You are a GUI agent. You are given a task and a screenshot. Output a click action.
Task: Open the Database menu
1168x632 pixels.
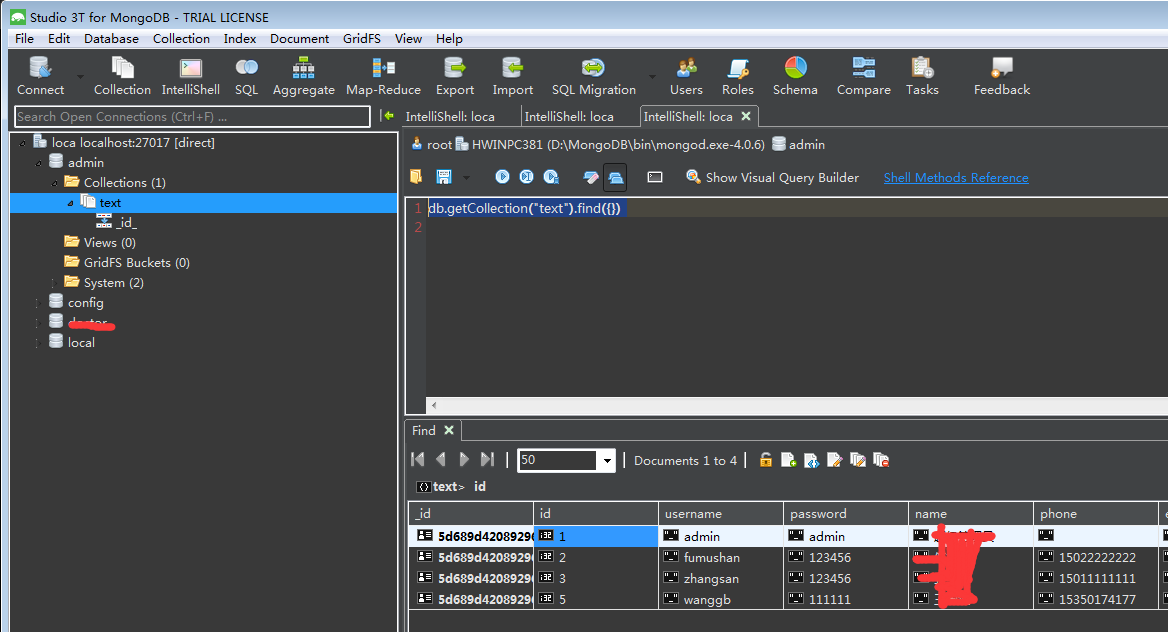point(110,38)
